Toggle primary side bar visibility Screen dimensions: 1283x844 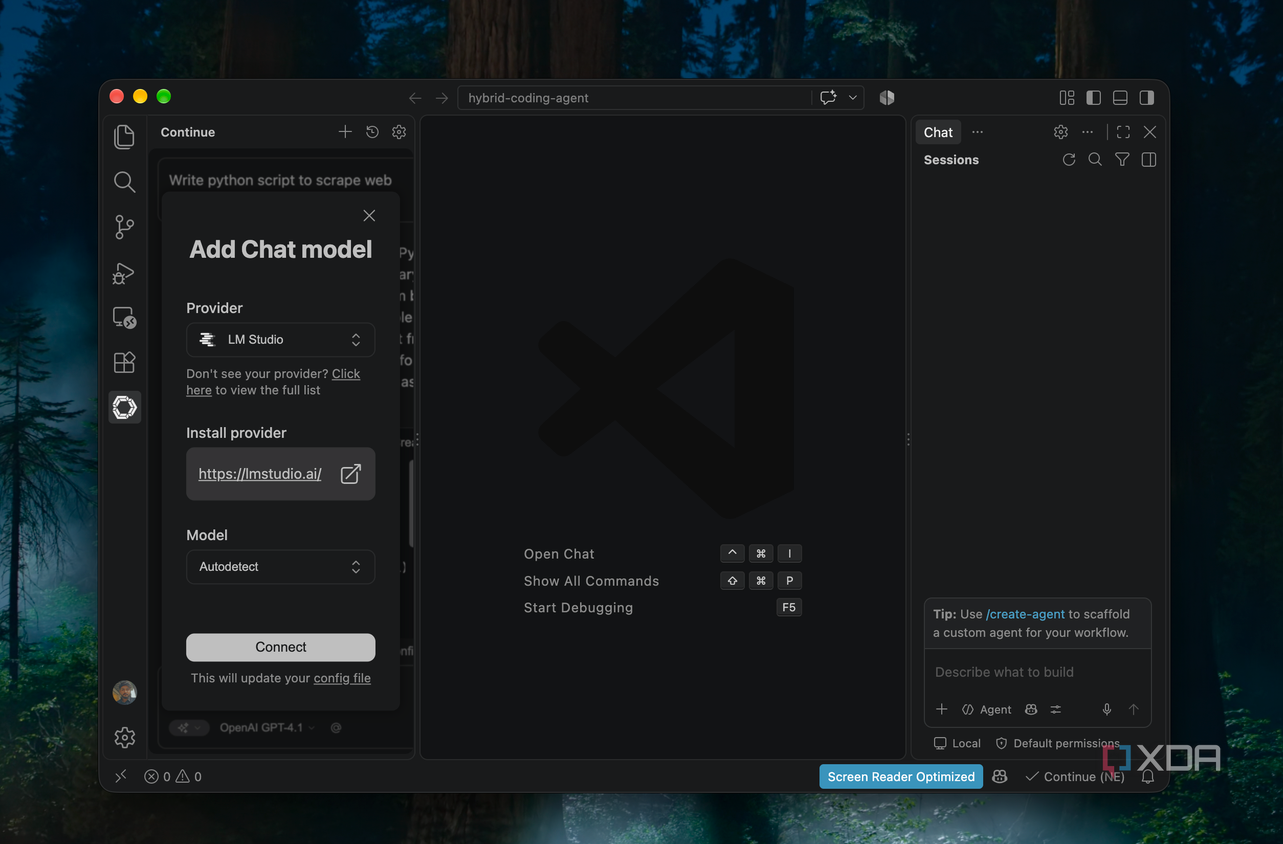1094,98
